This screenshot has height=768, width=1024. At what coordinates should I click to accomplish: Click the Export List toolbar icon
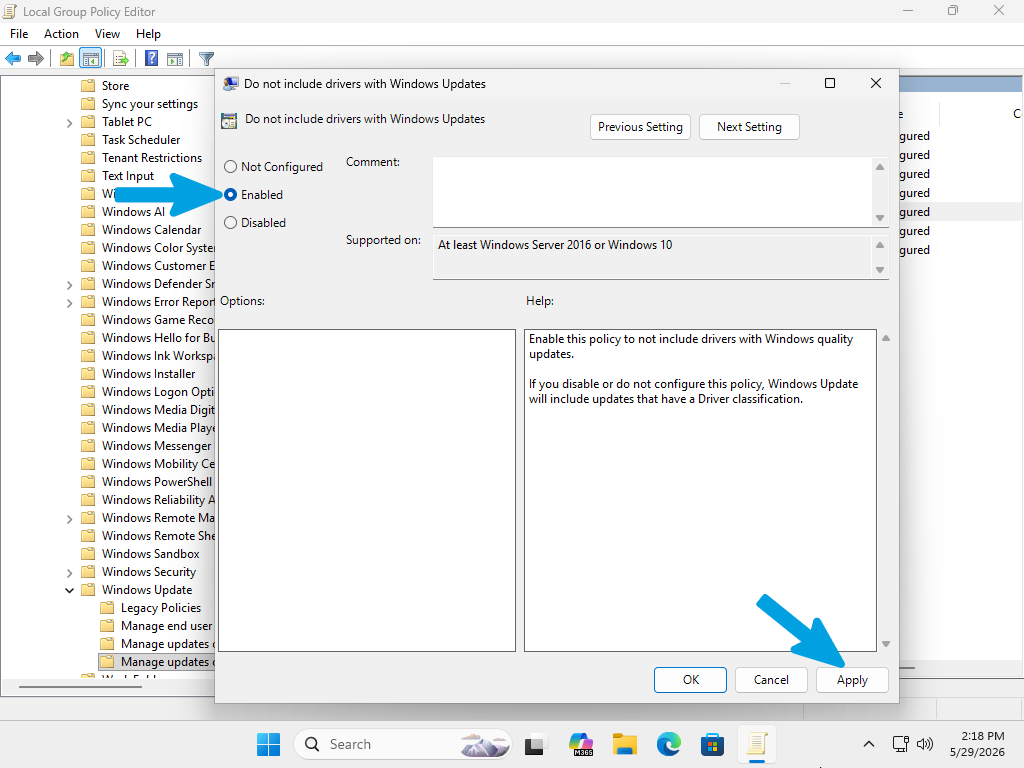121,59
